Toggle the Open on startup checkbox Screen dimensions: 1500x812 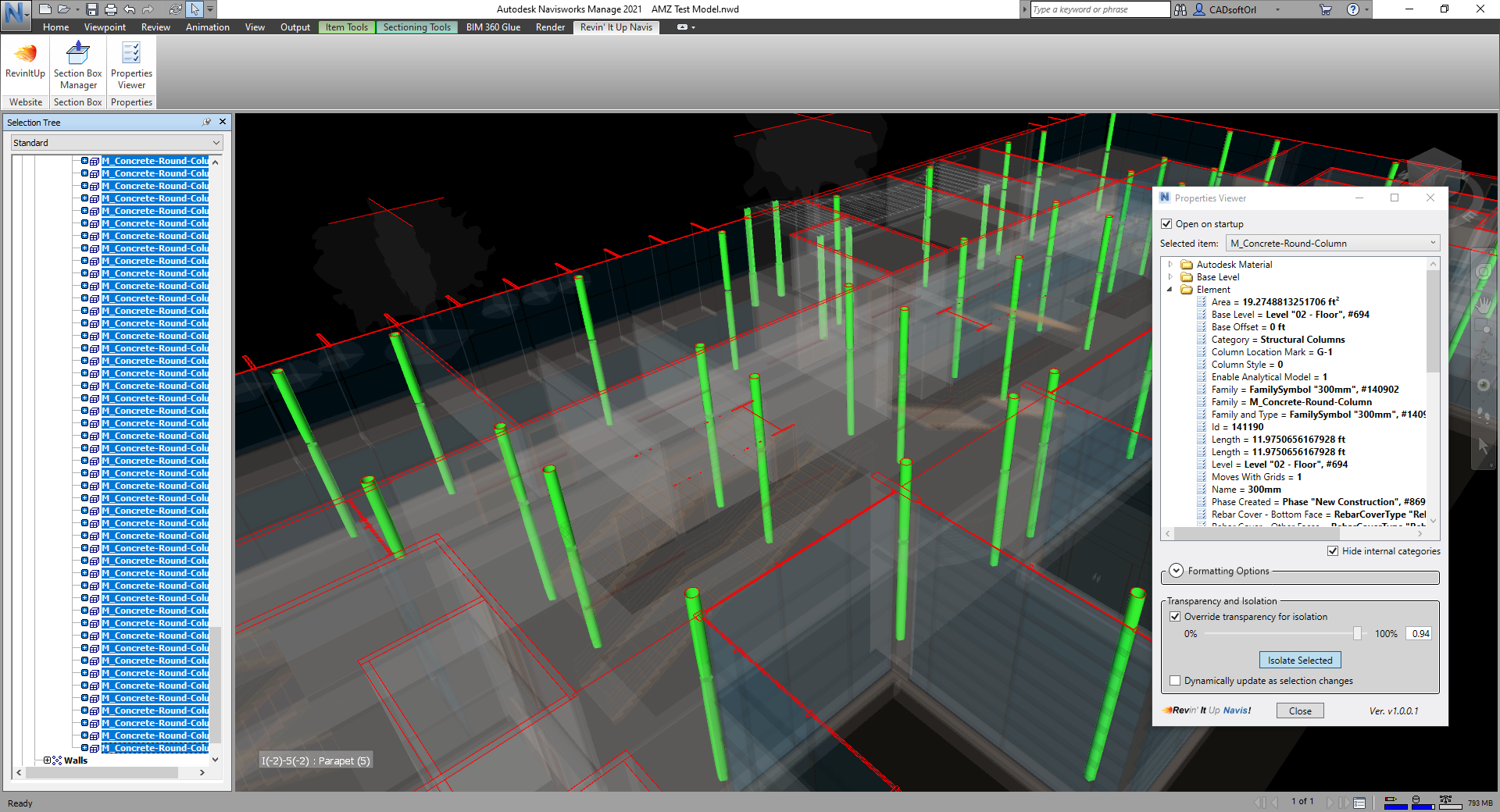1166,224
